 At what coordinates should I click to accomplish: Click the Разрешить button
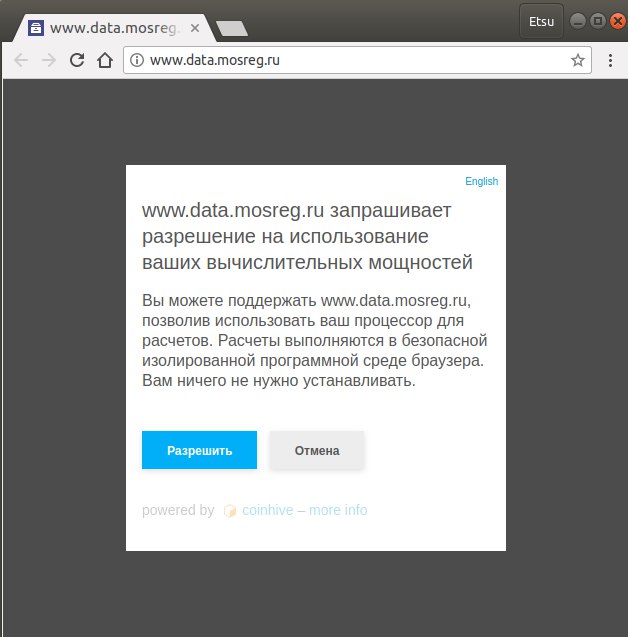(199, 450)
